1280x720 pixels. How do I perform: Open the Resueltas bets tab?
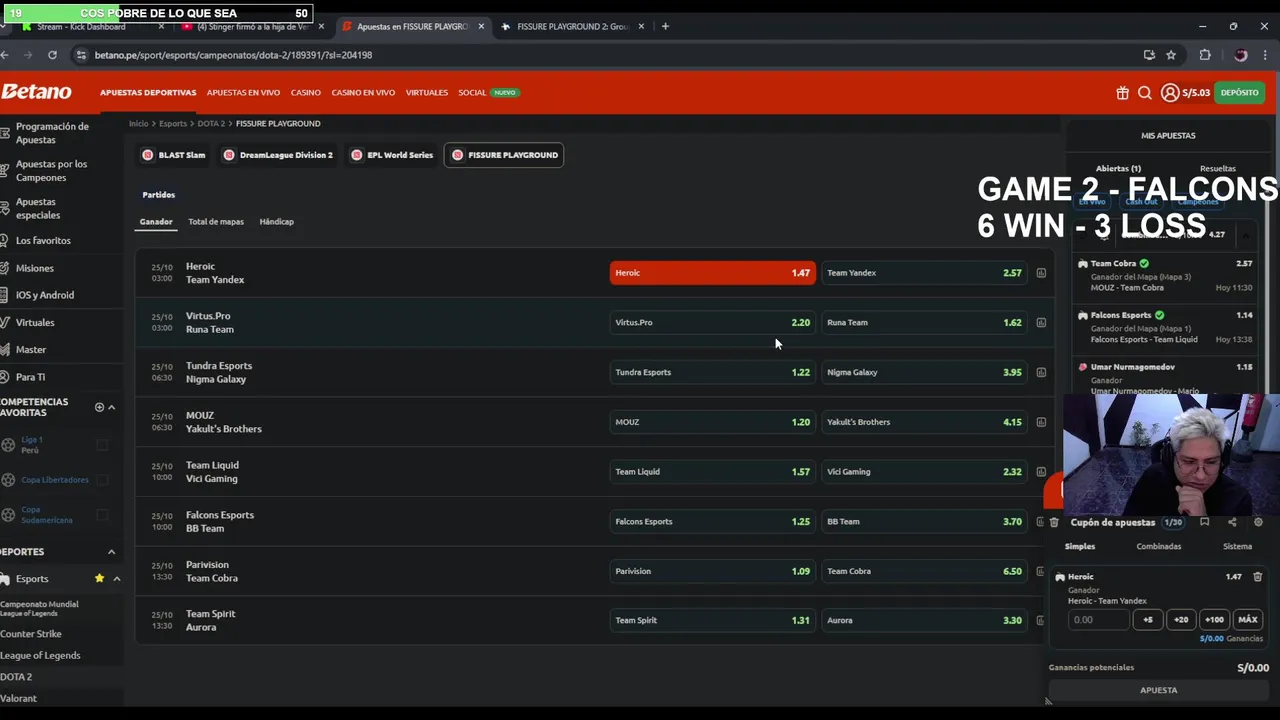1218,169
